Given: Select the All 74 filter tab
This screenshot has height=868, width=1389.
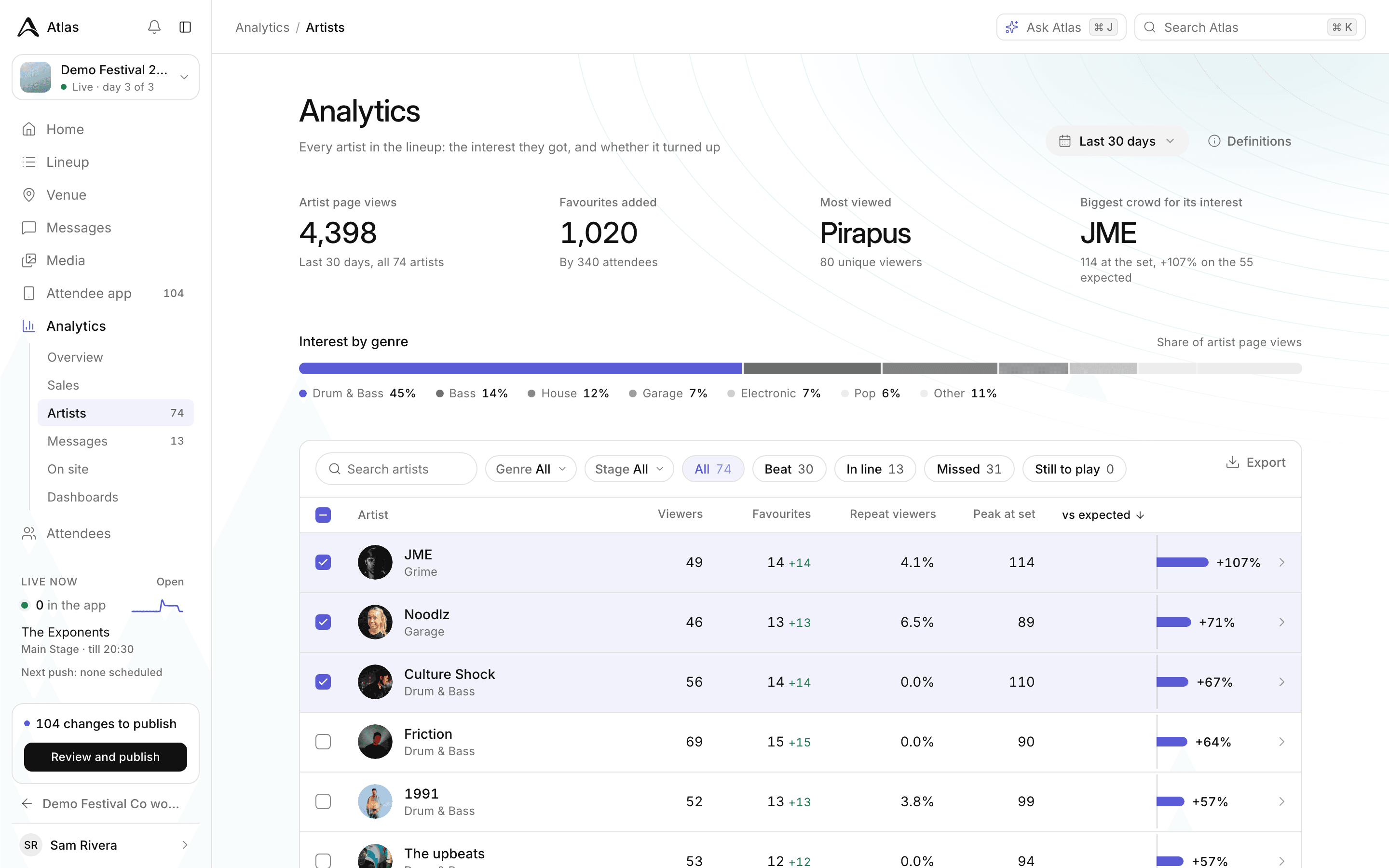Looking at the screenshot, I should pyautogui.click(x=713, y=469).
